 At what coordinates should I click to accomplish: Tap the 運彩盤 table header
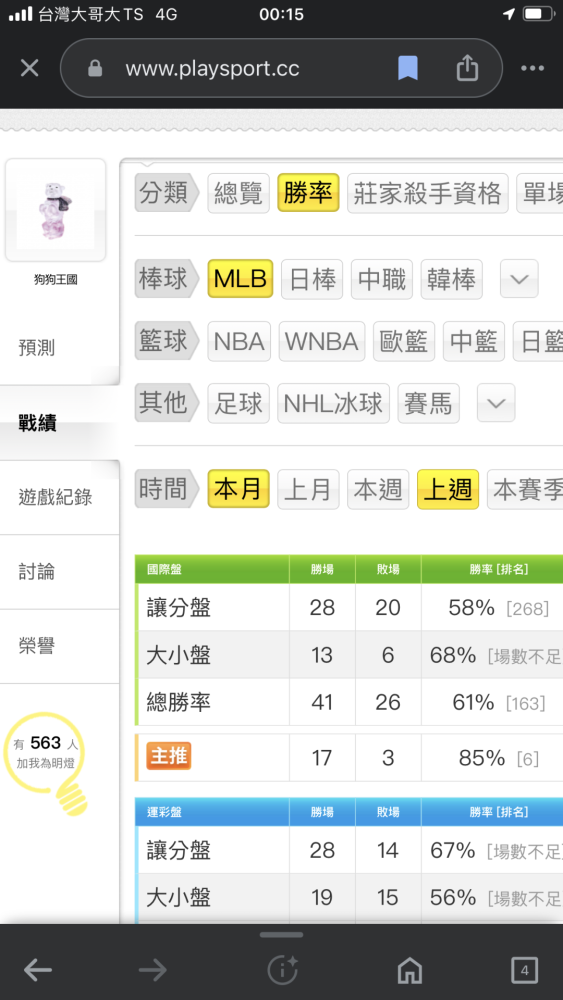165,812
